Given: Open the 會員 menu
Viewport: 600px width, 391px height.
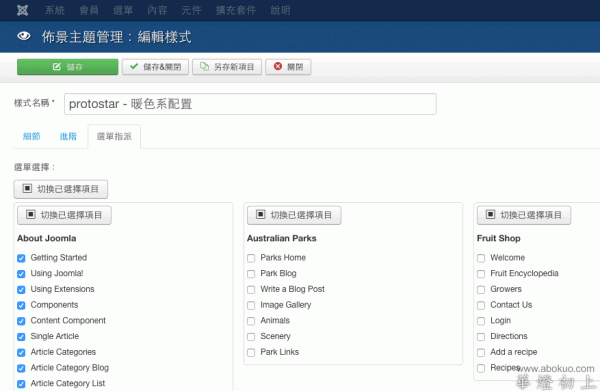Looking at the screenshot, I should [x=89, y=10].
